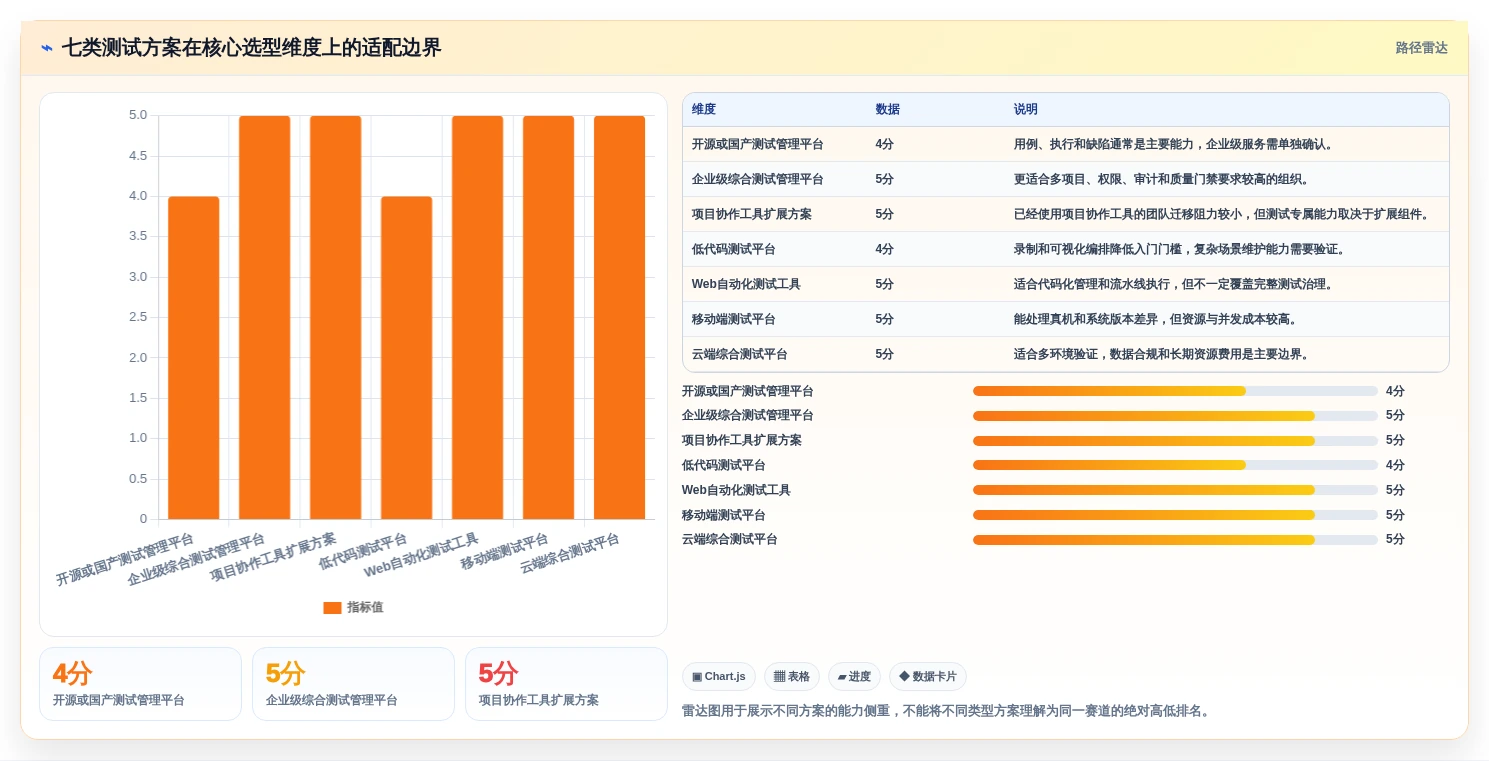The width and height of the screenshot is (1489, 761).
Task: Click the 企业级综合测试管理平台 bar in chart
Action: [264, 317]
